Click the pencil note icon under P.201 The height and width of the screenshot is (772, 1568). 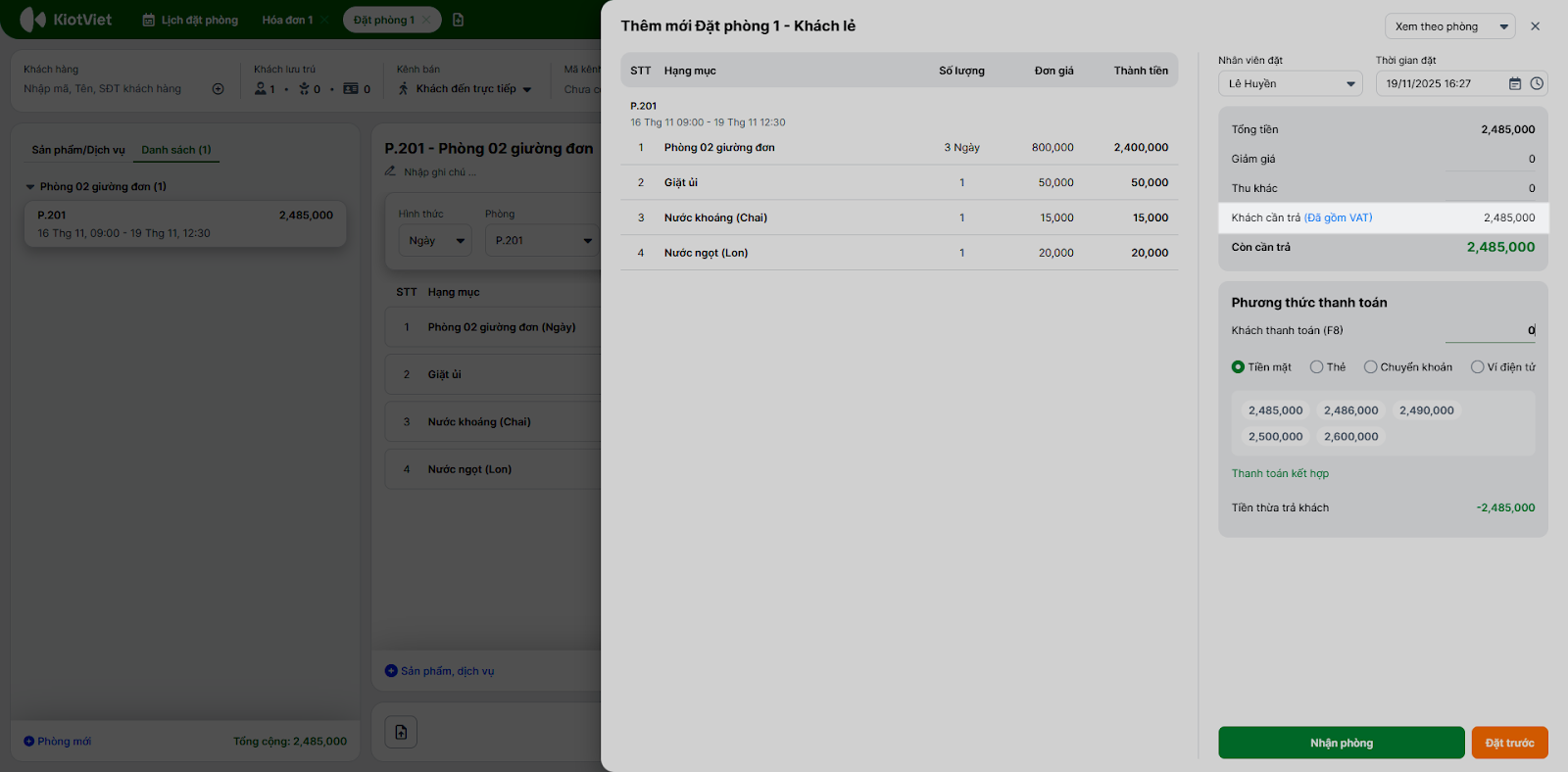pos(391,172)
